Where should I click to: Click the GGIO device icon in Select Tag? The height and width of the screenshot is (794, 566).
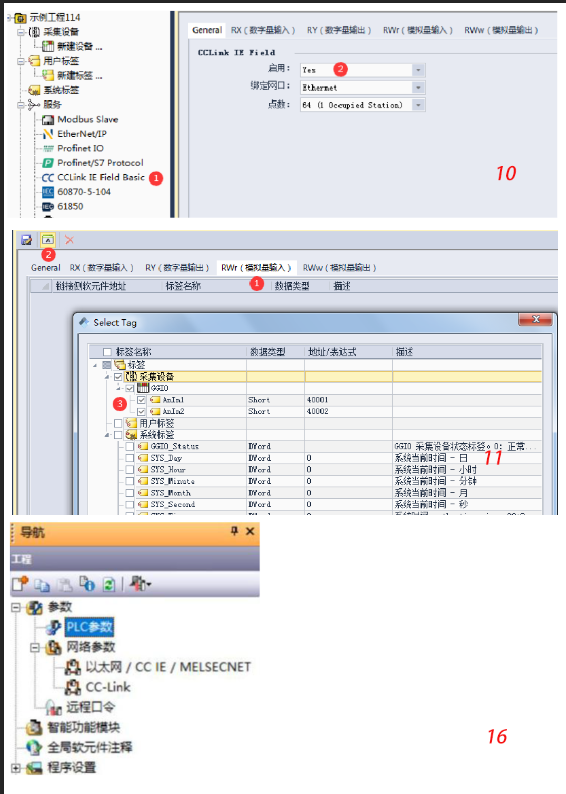pyautogui.click(x=143, y=388)
